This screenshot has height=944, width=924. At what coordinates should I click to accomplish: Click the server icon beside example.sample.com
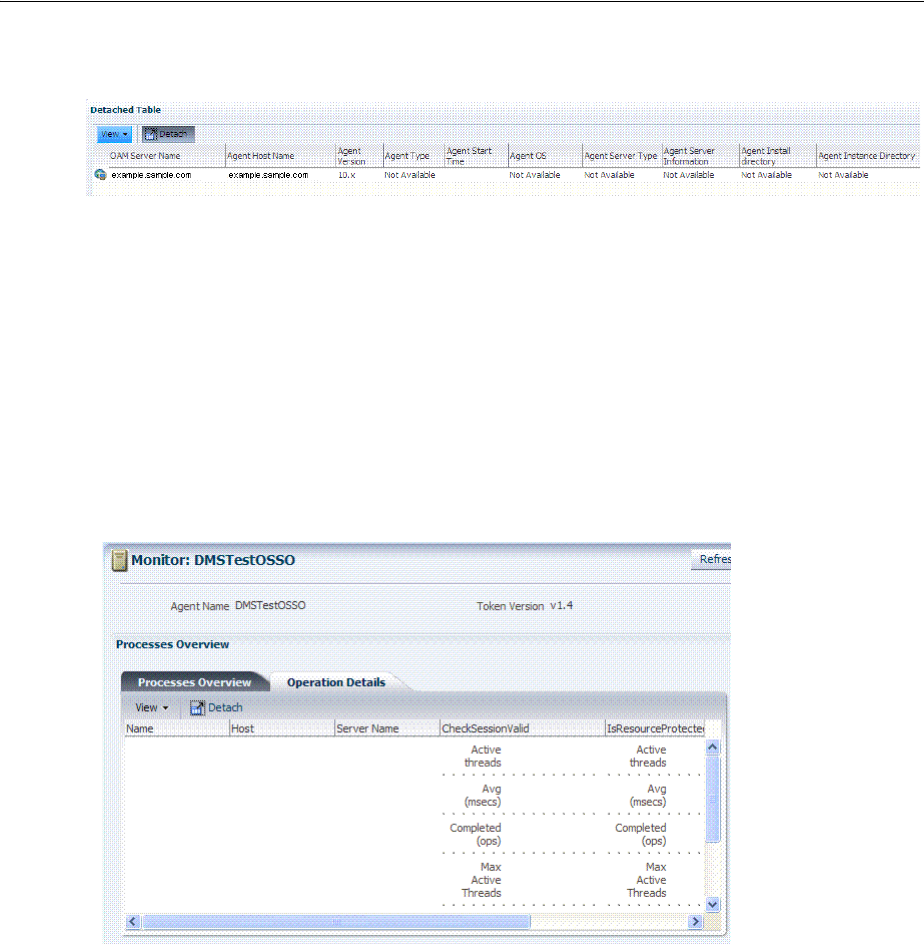100,175
